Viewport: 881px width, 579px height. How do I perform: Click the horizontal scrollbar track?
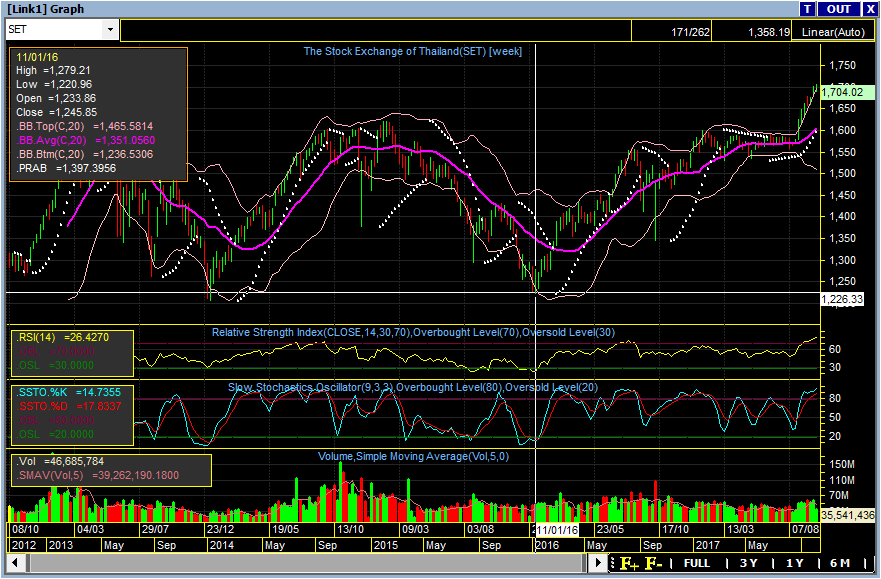click(x=300, y=564)
